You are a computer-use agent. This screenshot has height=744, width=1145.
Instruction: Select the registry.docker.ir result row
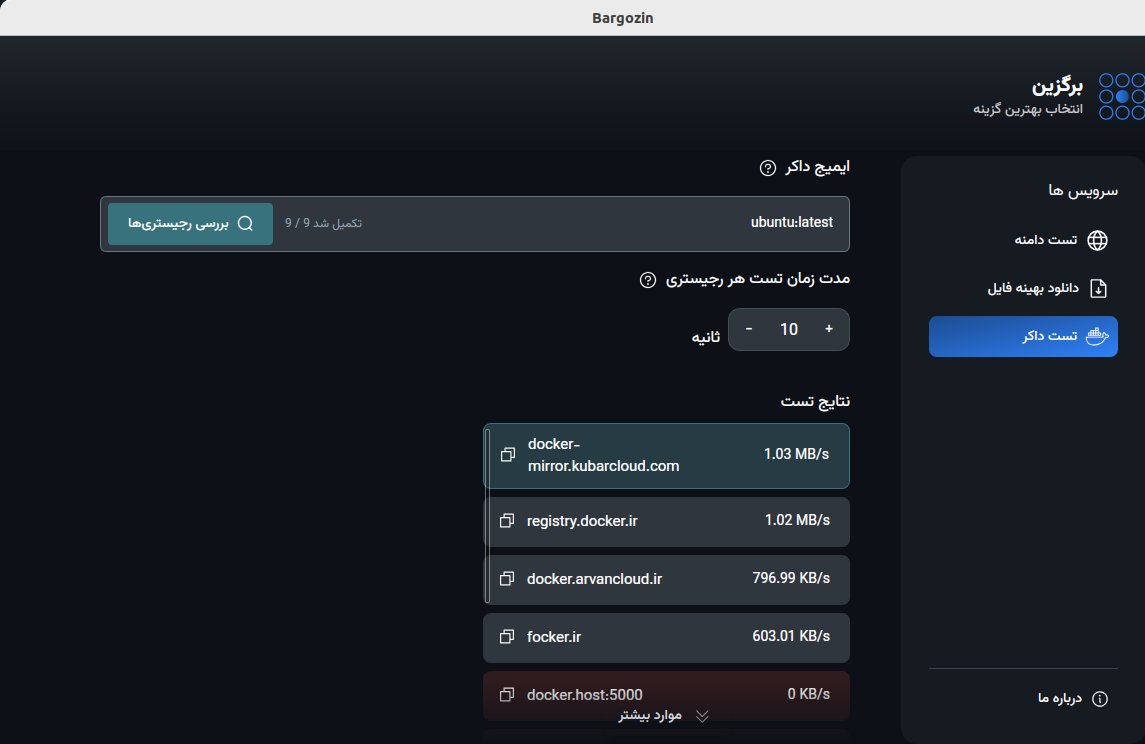click(667, 521)
